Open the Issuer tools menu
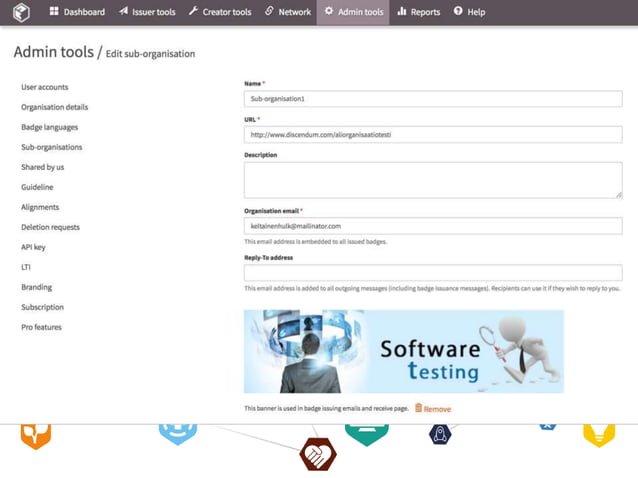The width and height of the screenshot is (638, 478). 147,12
